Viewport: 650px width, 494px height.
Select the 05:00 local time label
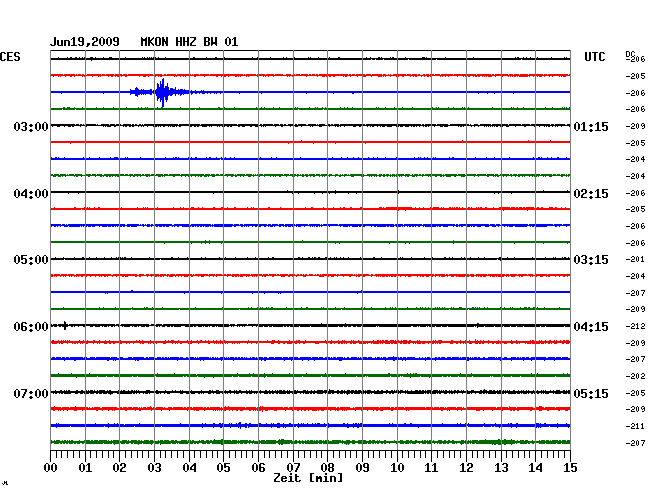coord(31,260)
